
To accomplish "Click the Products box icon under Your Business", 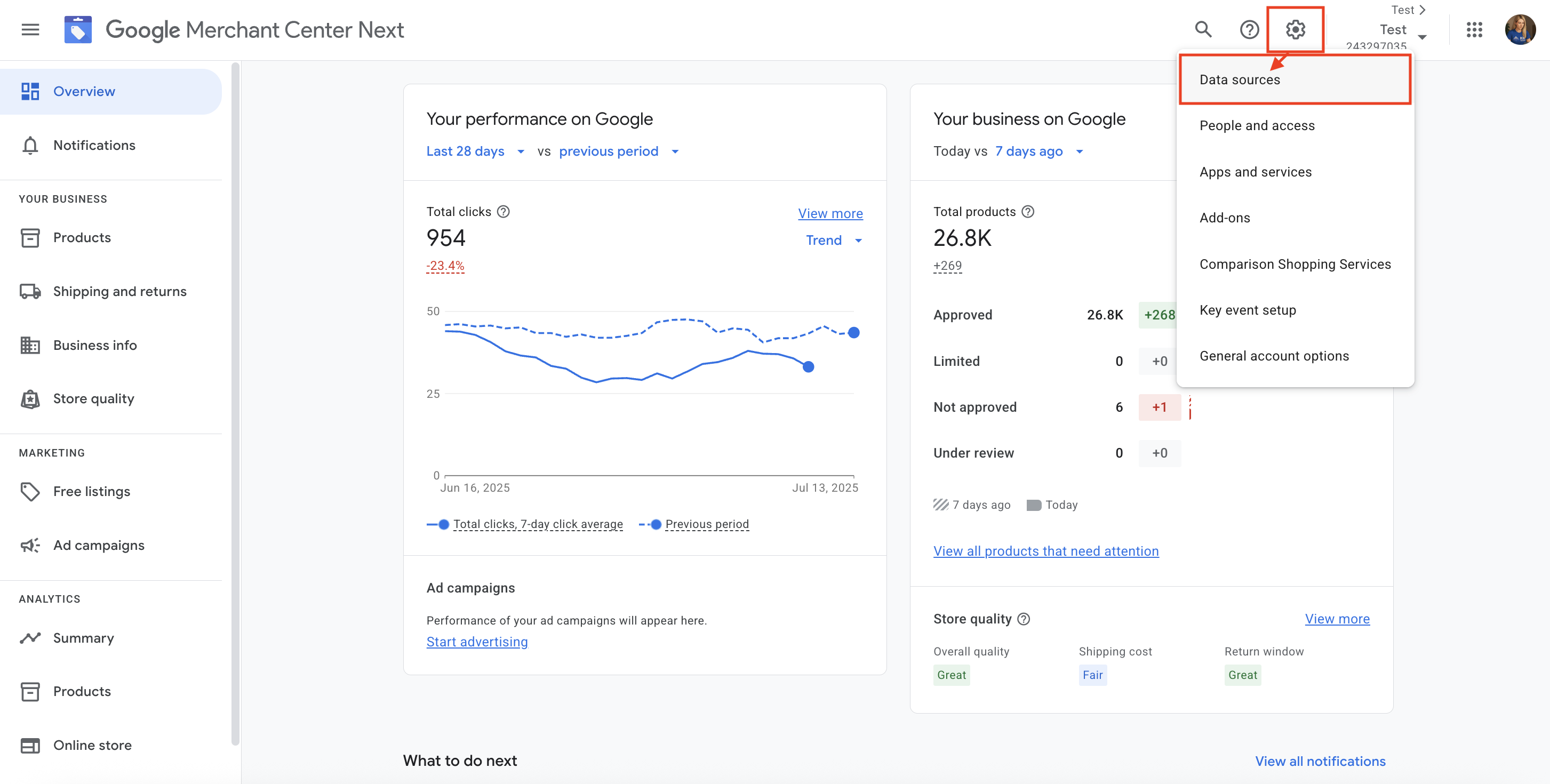I will point(30,238).
